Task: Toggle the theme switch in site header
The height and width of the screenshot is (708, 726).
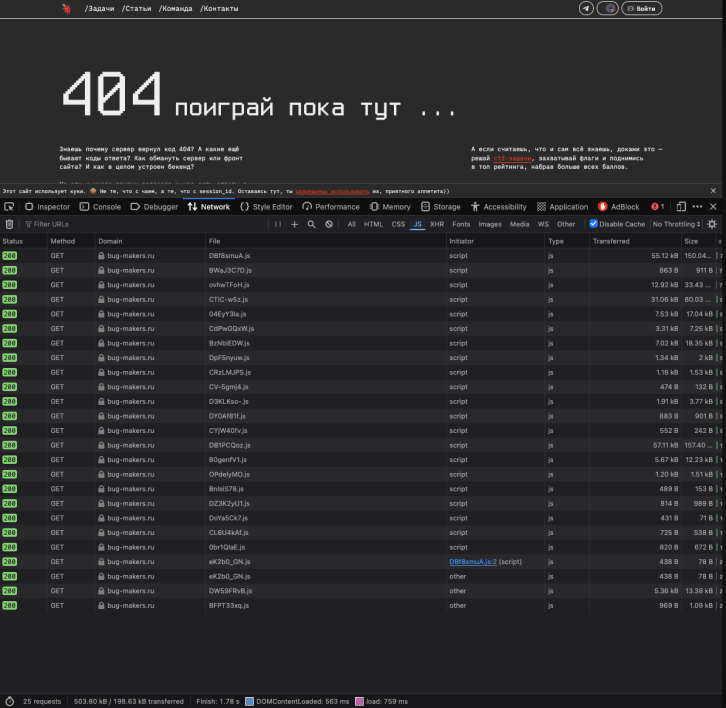Action: 607,8
